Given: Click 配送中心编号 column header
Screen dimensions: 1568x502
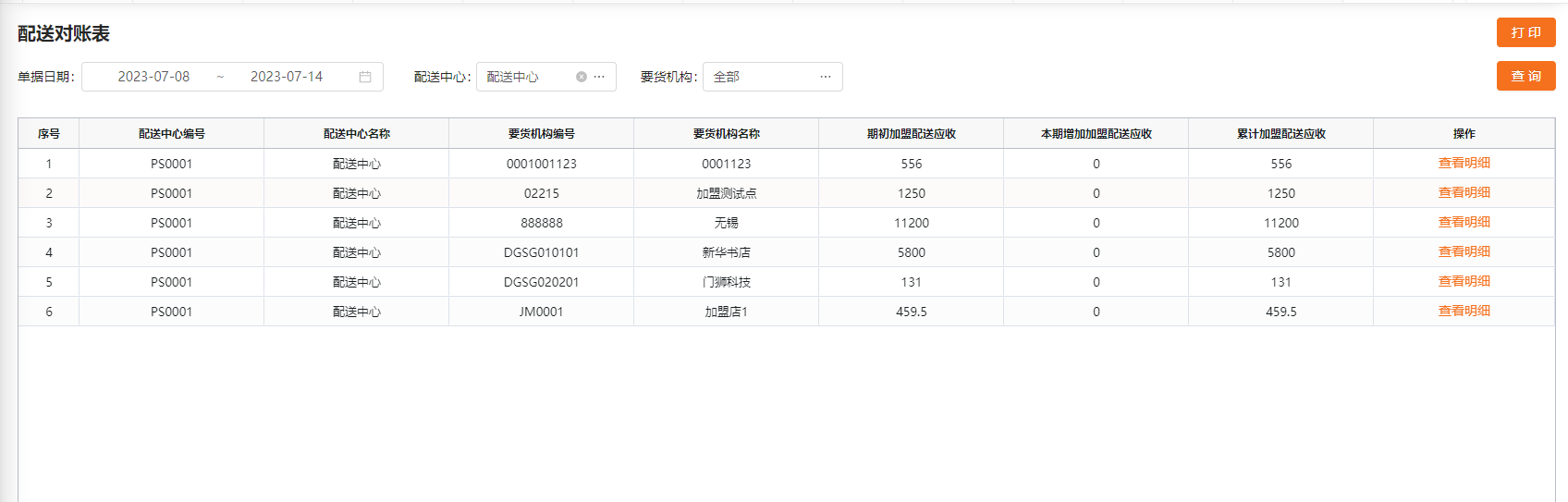Looking at the screenshot, I should pyautogui.click(x=172, y=134).
